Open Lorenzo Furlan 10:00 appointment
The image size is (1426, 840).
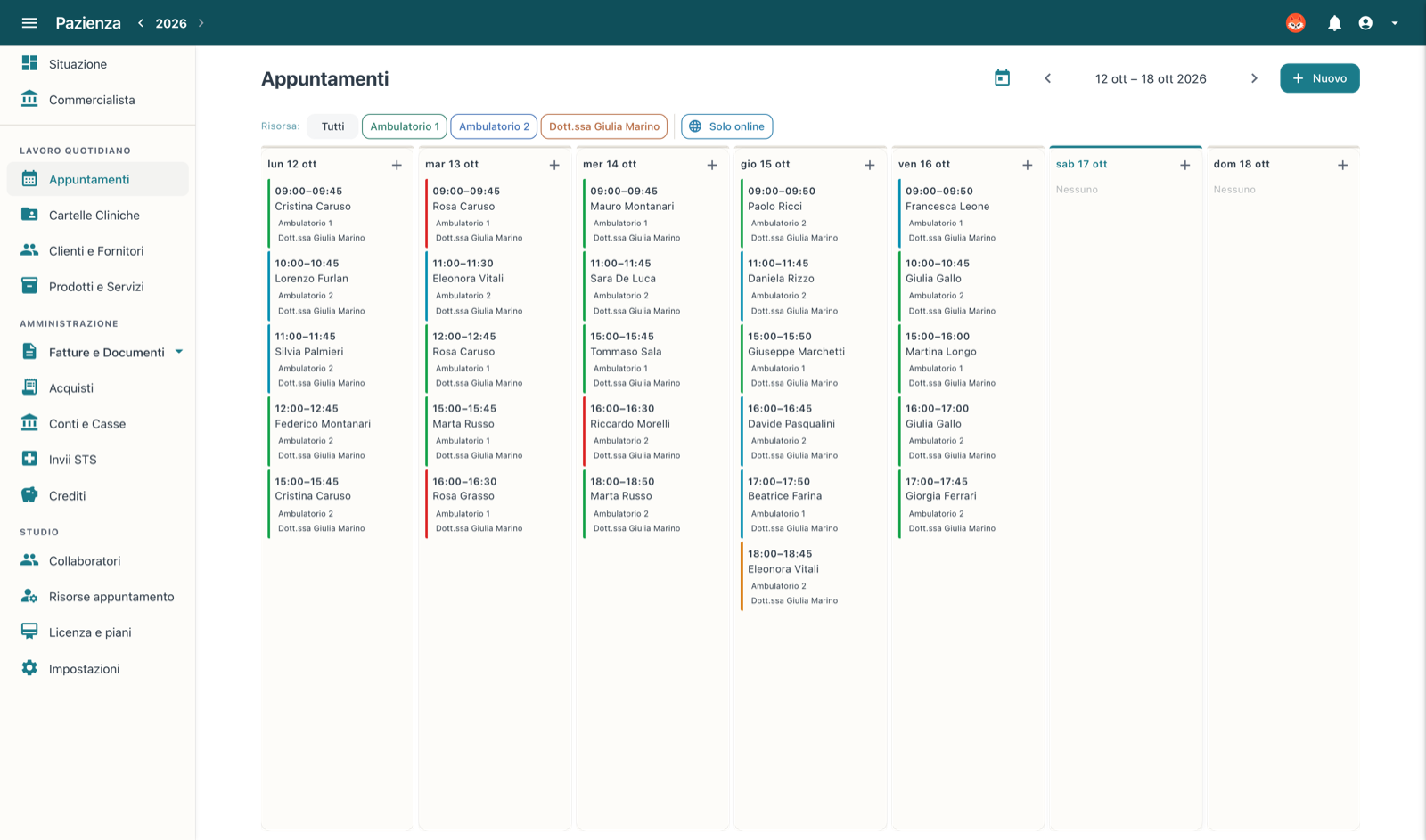pyautogui.click(x=338, y=286)
